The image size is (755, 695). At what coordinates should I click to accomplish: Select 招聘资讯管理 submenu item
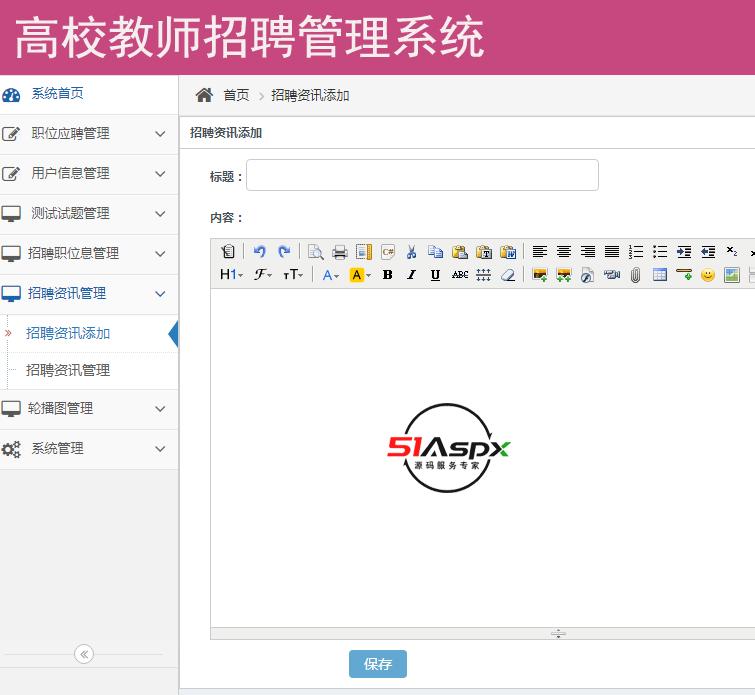click(67, 370)
